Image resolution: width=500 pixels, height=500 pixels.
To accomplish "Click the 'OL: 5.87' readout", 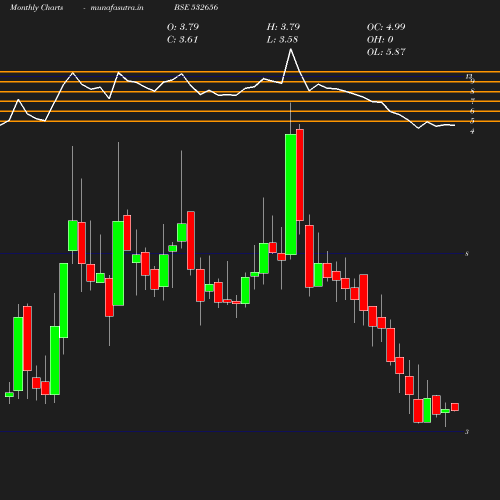I will tap(386, 52).
